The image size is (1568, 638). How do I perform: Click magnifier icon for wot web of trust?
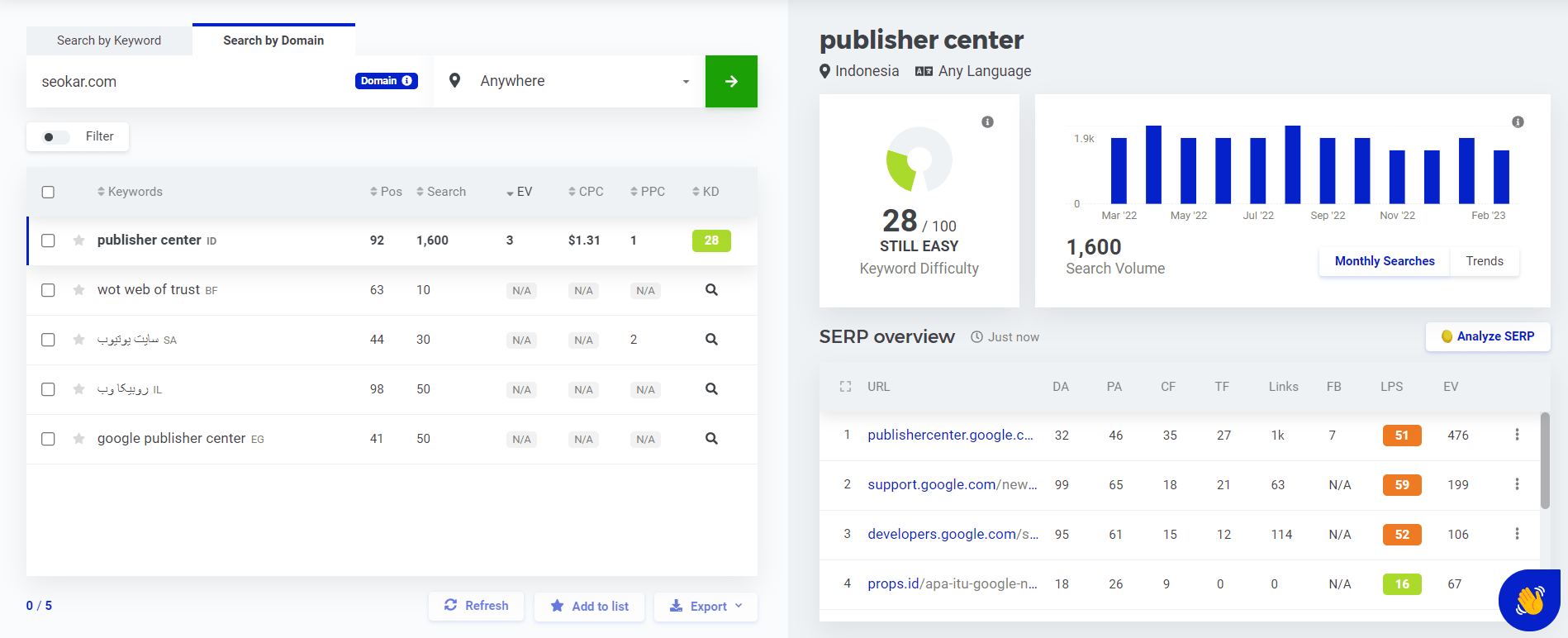click(711, 290)
